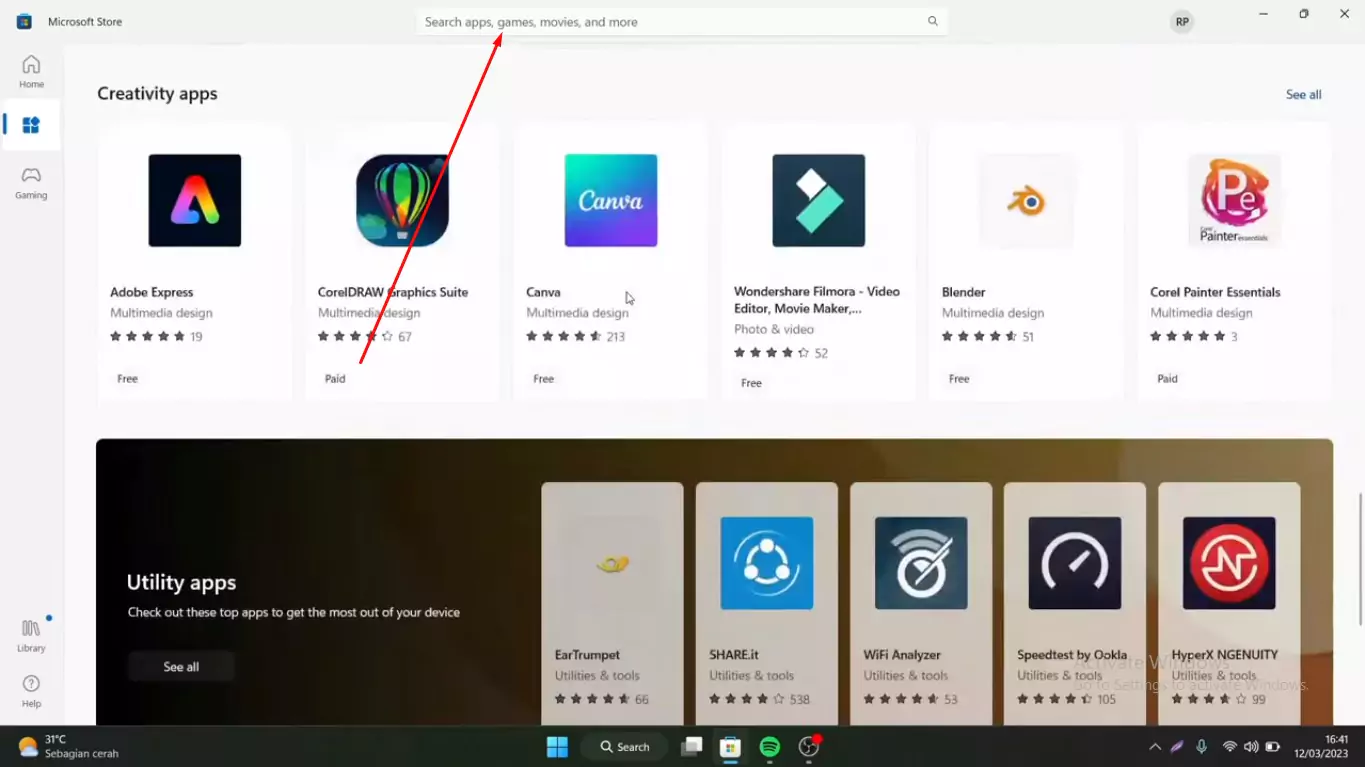Click the search apps input field
1365x767 pixels.
coord(681,21)
